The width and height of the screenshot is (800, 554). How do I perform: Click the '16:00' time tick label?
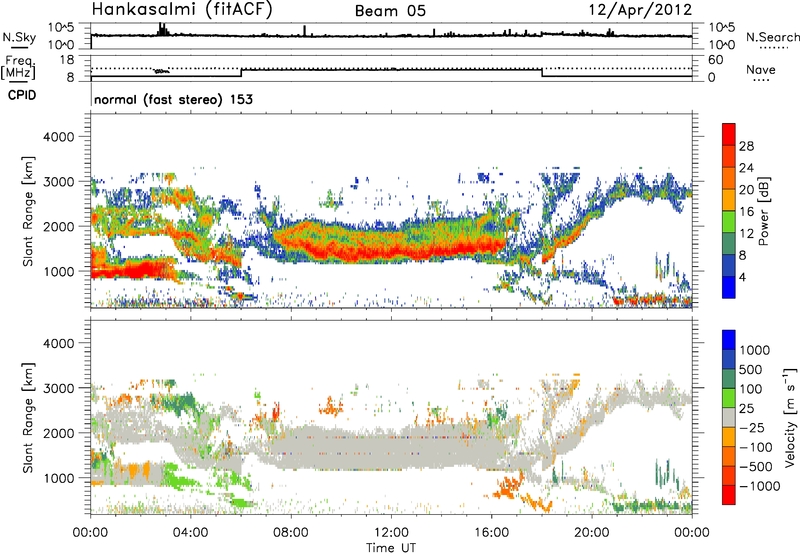tap(491, 533)
